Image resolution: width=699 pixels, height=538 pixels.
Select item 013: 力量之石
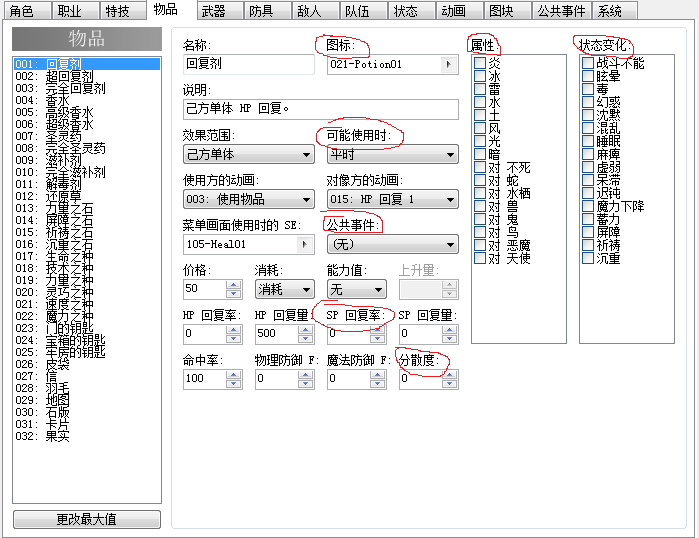tap(87, 208)
